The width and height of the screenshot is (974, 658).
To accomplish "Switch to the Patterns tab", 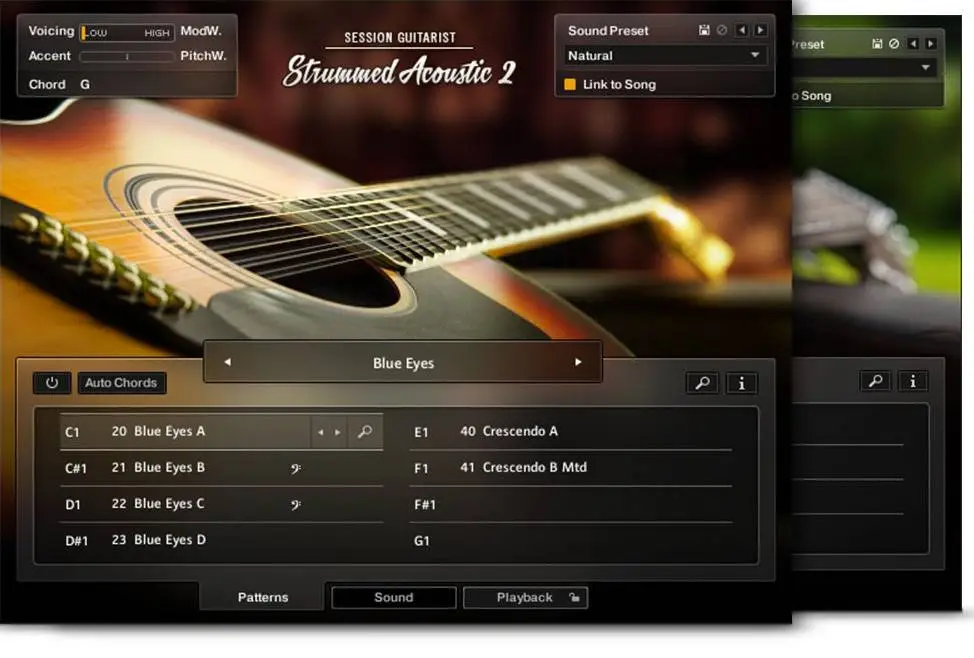I will coord(263,597).
